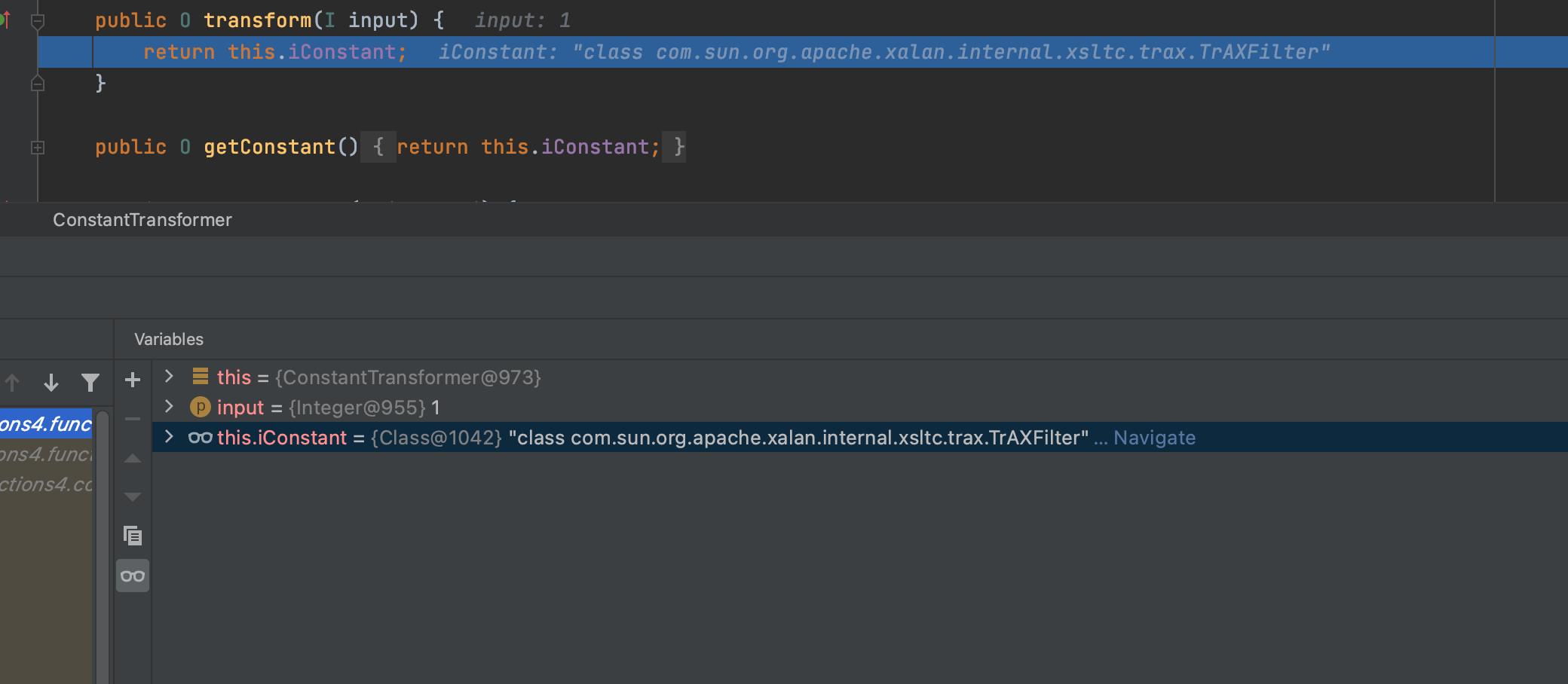Move watch up with triangle icon
Screen dimensions: 1568x684
pos(133,458)
